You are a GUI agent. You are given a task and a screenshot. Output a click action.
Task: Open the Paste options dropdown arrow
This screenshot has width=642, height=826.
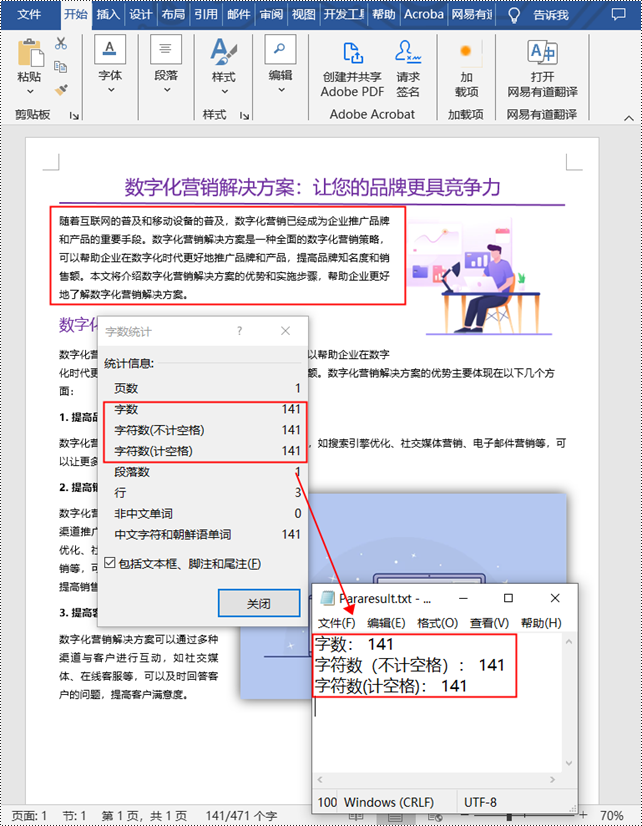(x=30, y=92)
